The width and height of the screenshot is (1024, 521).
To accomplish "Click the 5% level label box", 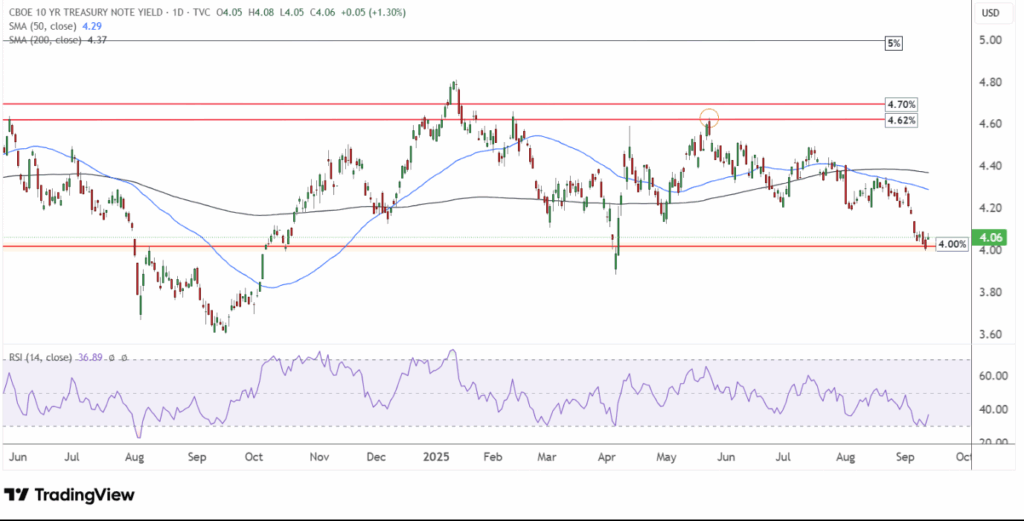I will click(x=895, y=42).
